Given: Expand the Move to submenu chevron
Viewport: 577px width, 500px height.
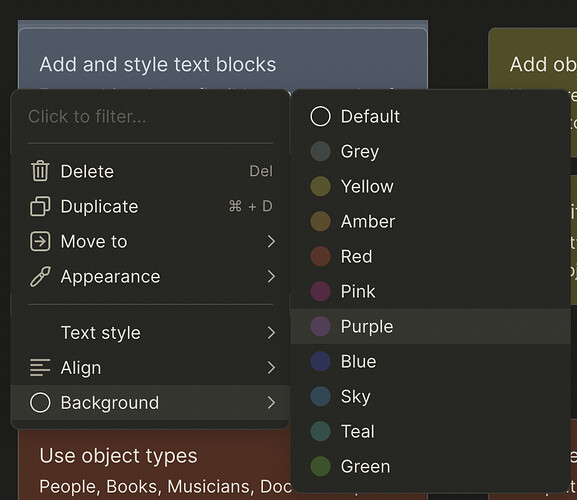Looking at the screenshot, I should (271, 241).
